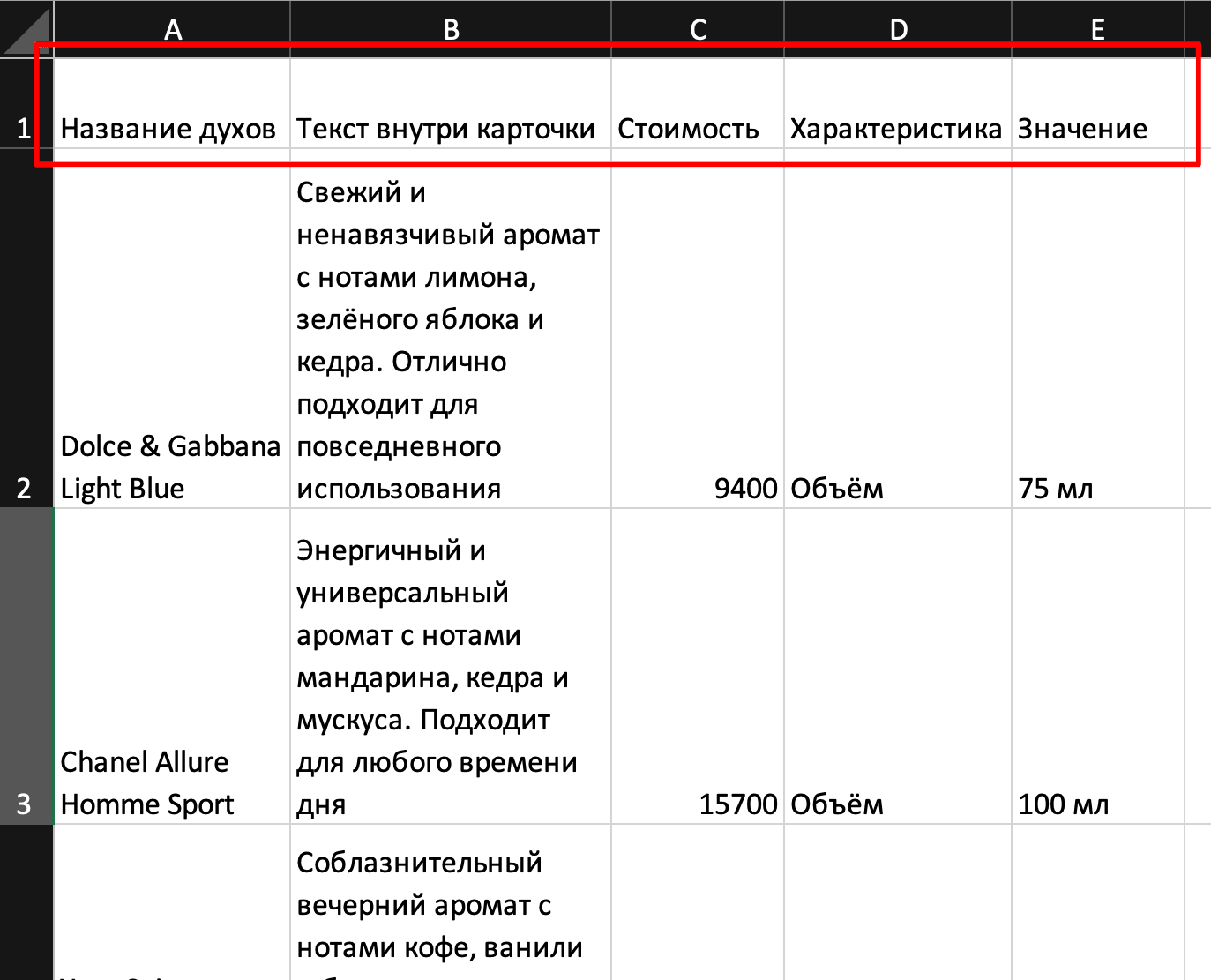Click the description starting "Свежий и ненавязчивый аромат"
The width and height of the screenshot is (1211, 980).
[x=451, y=328]
